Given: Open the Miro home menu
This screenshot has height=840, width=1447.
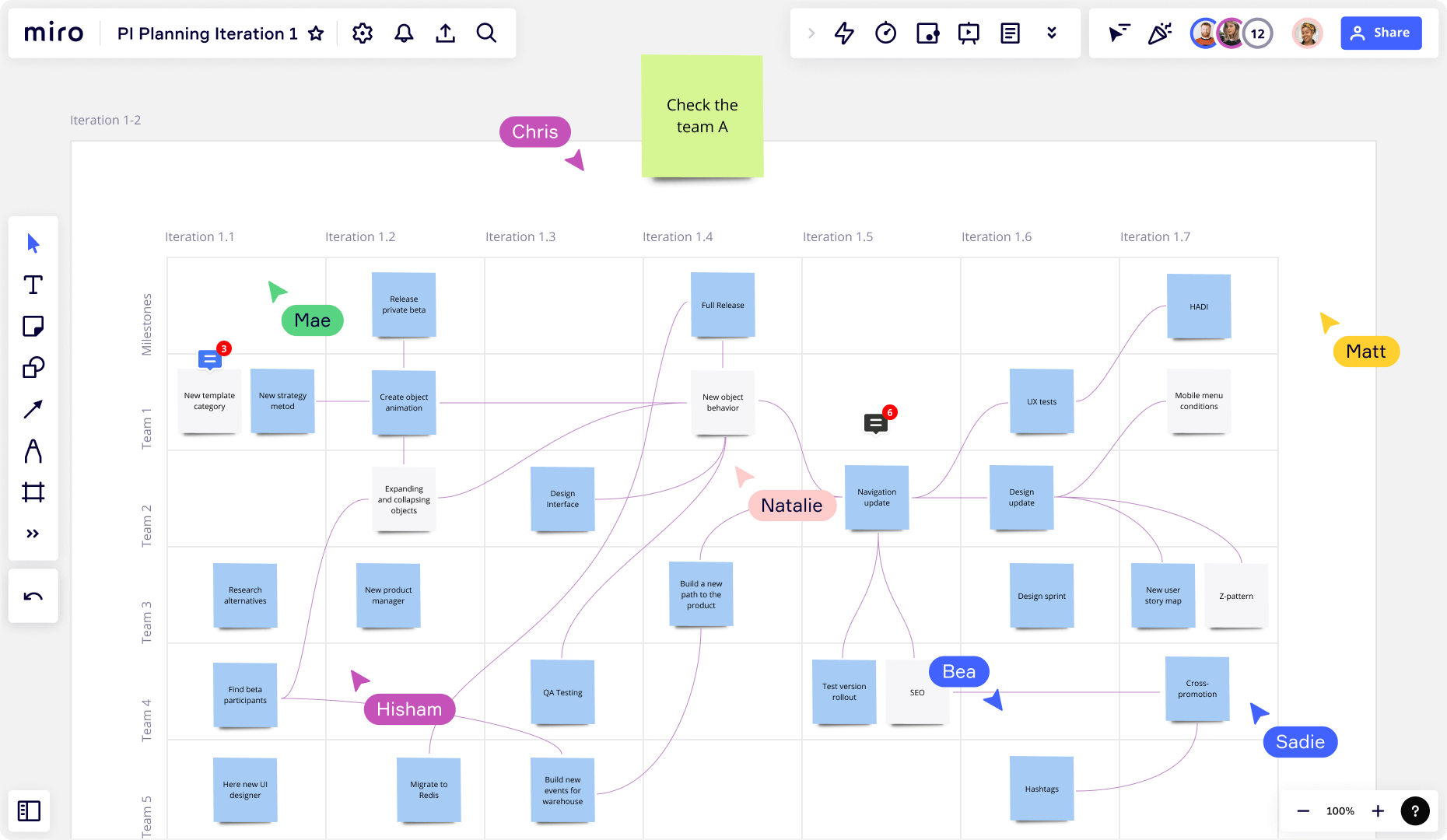Looking at the screenshot, I should tap(53, 33).
